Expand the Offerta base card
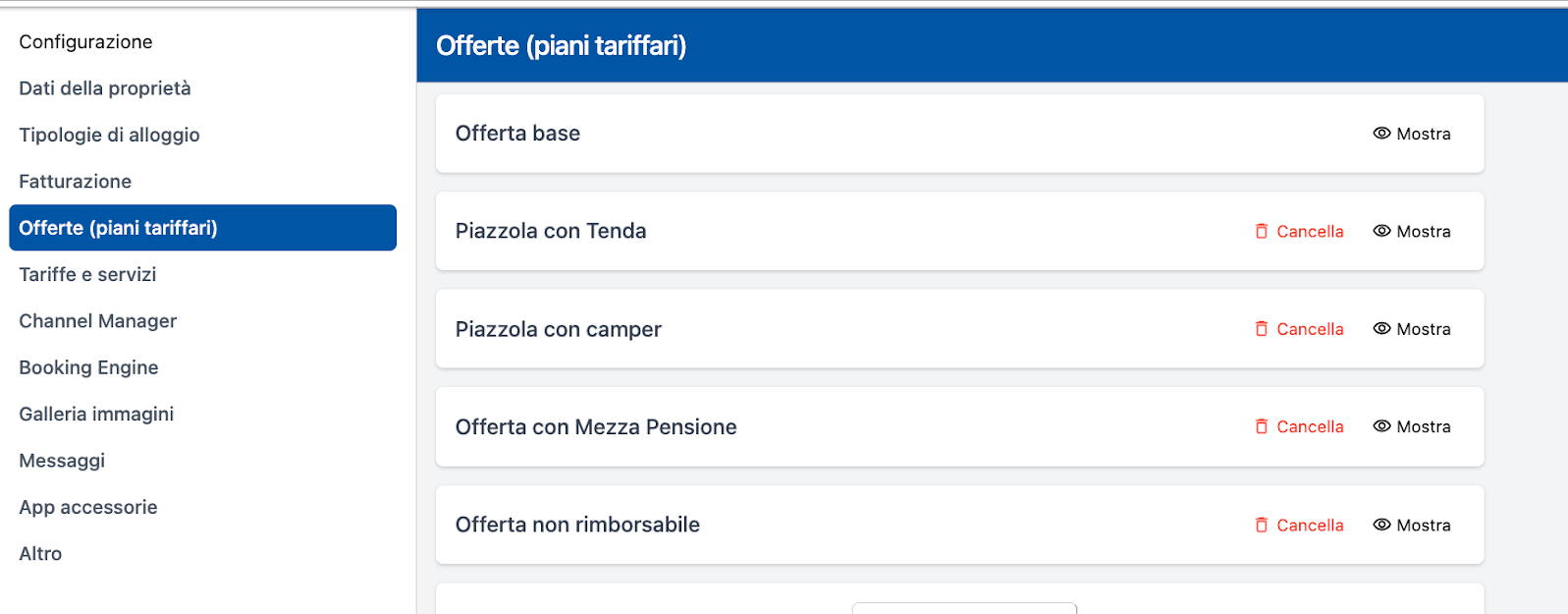This screenshot has width=1568, height=614. (517, 134)
